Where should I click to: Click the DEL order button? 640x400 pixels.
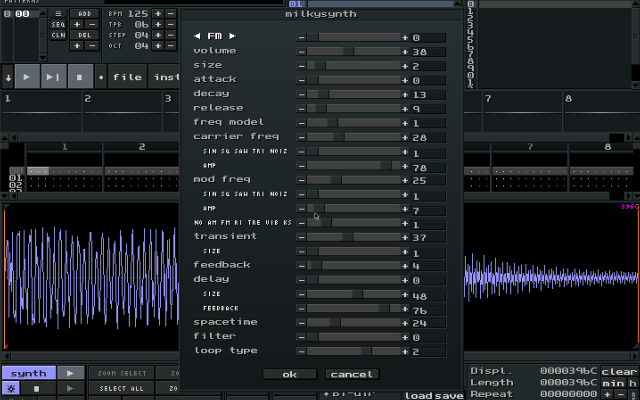84,35
